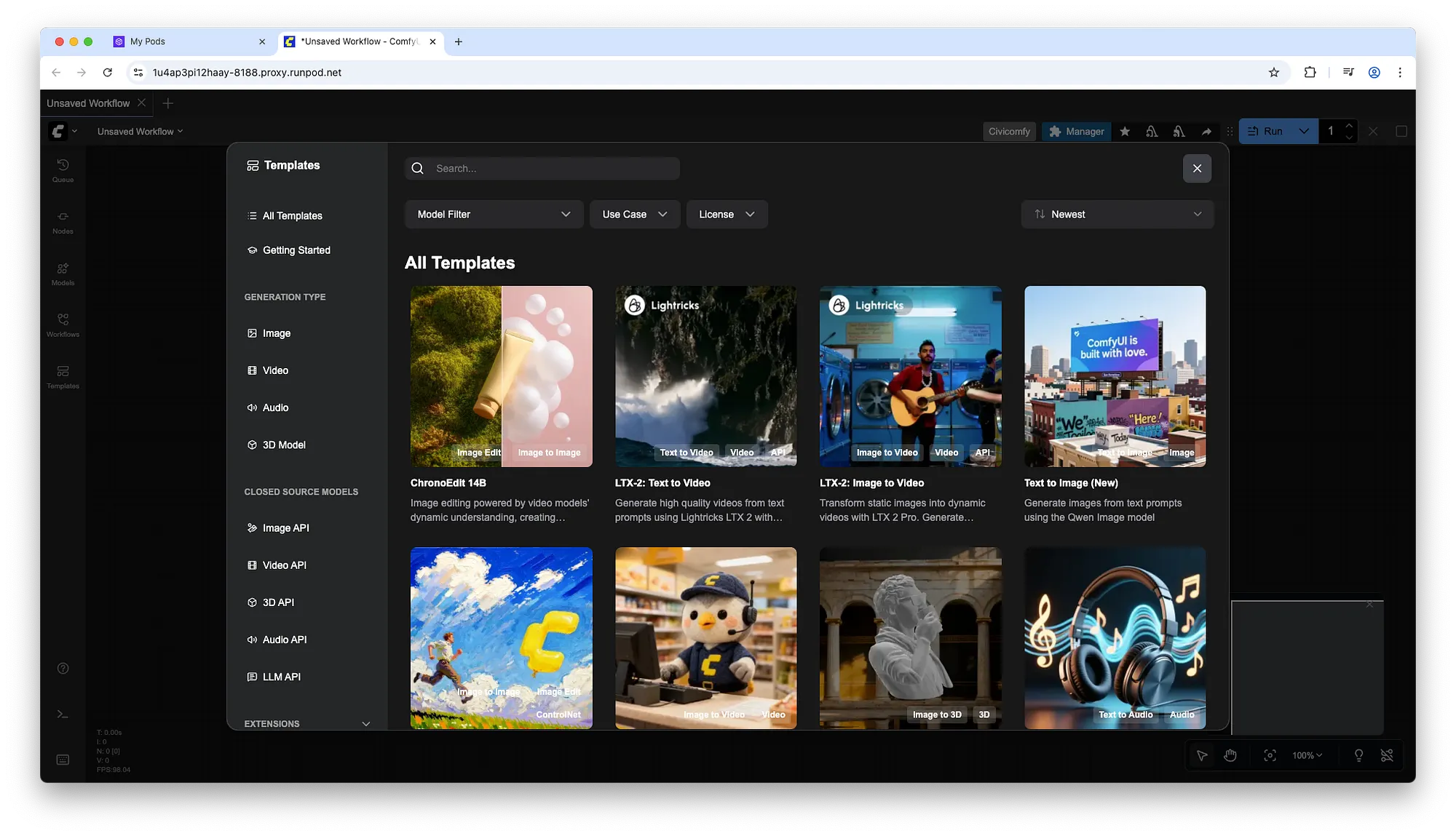The image size is (1456, 836).
Task: Close the Templates dialog
Action: pyautogui.click(x=1197, y=168)
